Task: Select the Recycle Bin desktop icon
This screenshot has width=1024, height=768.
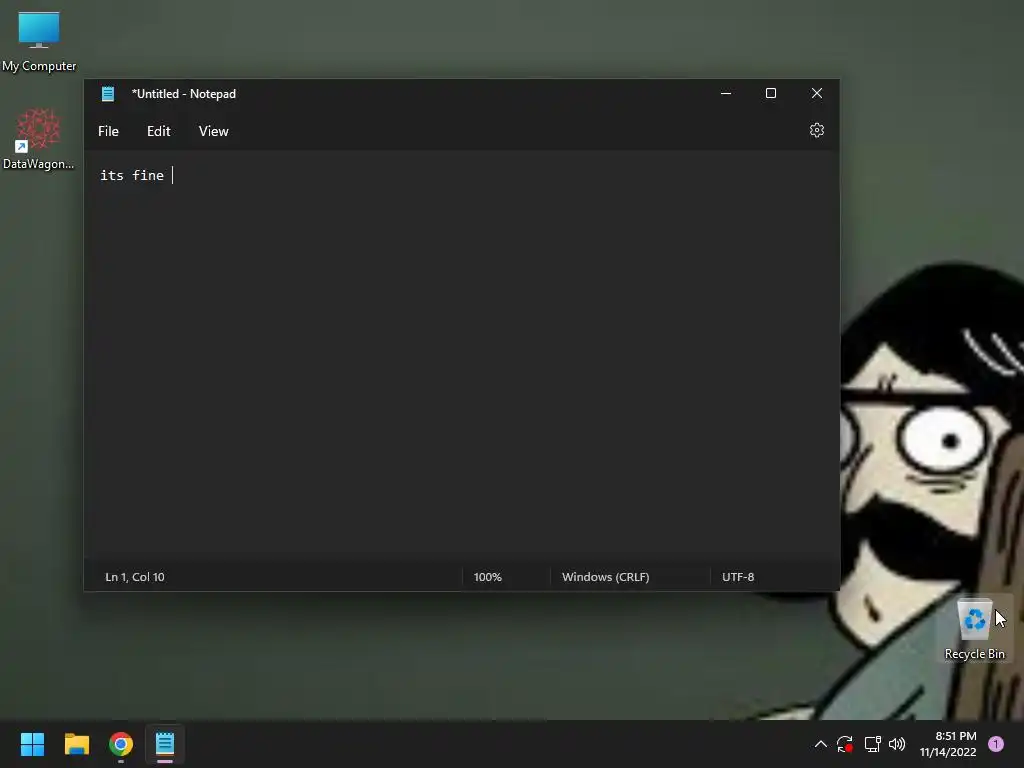Action: [974, 629]
